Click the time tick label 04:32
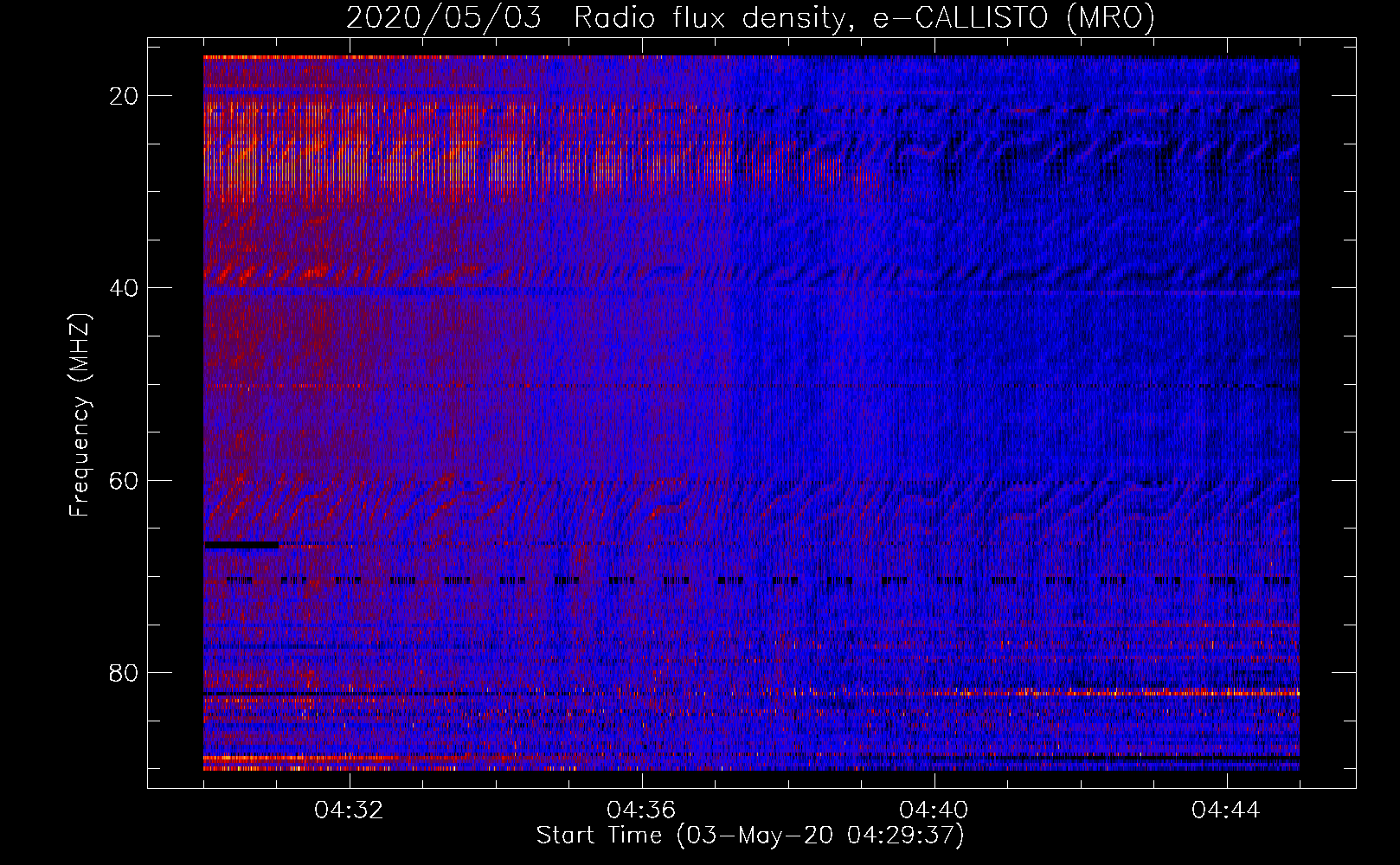 pyautogui.click(x=349, y=810)
